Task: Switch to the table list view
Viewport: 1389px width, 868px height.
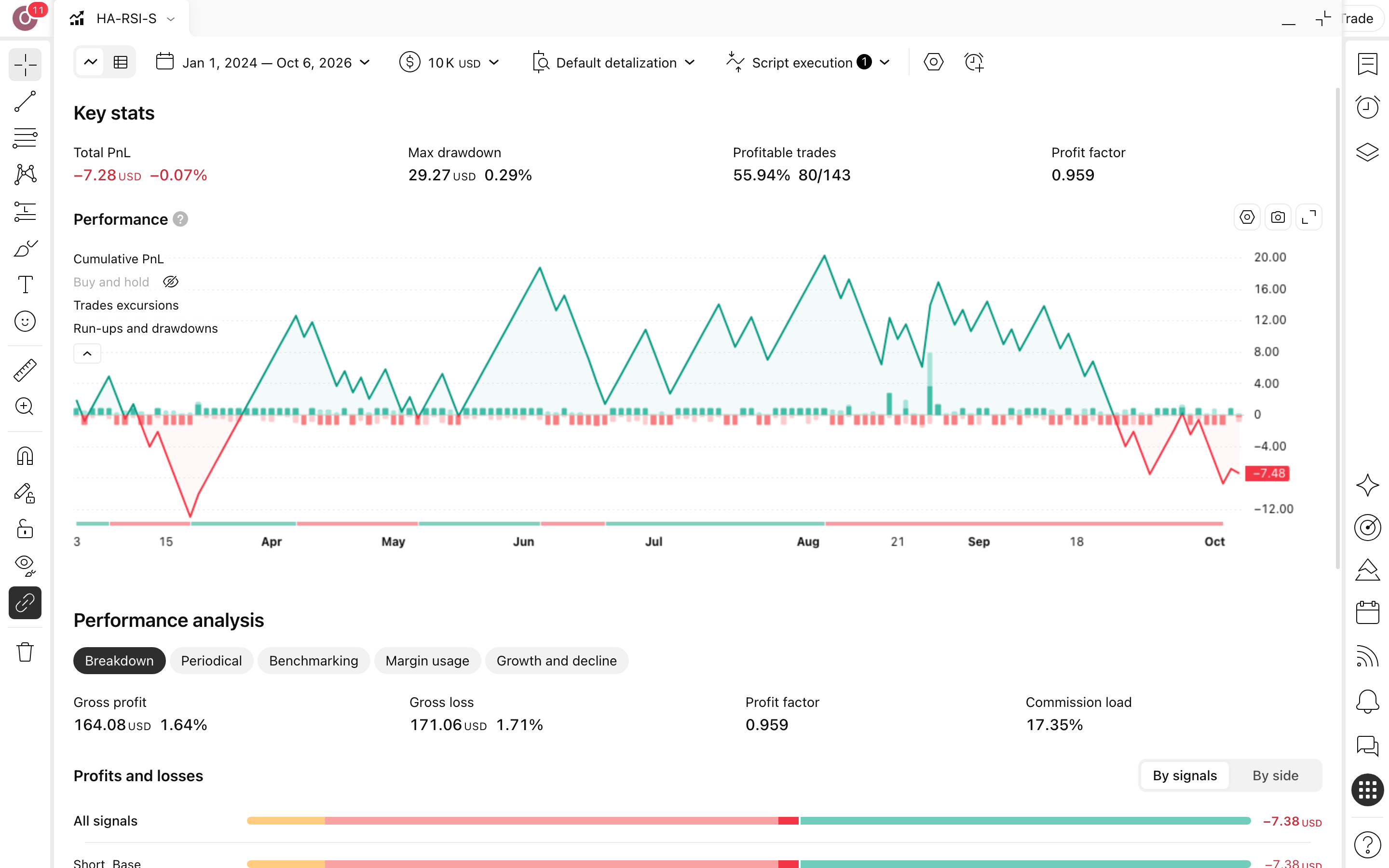Action: click(121, 62)
